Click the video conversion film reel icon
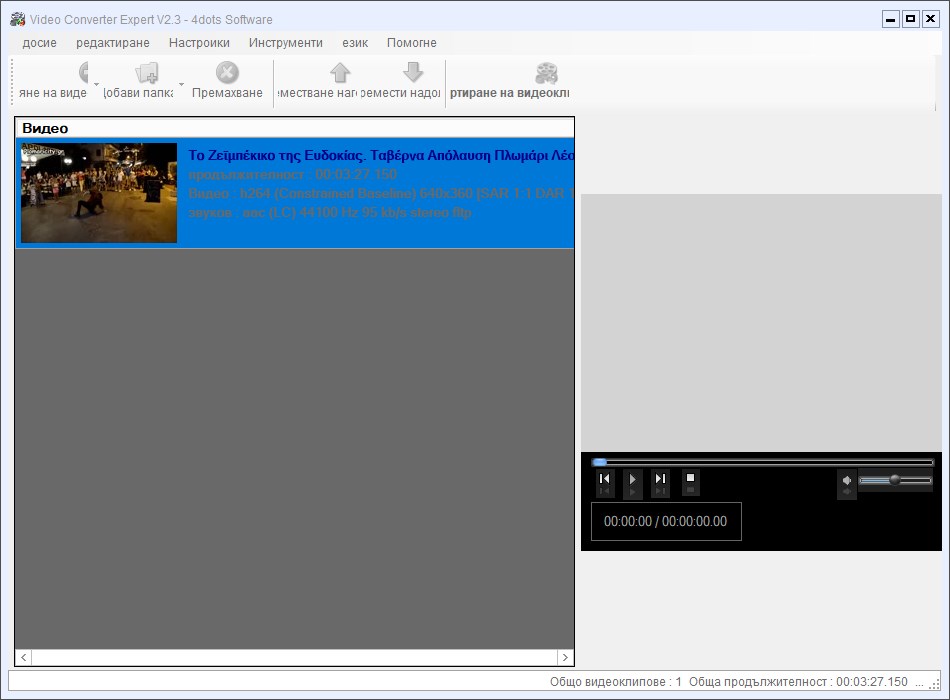The height and width of the screenshot is (700, 950). click(x=546, y=73)
